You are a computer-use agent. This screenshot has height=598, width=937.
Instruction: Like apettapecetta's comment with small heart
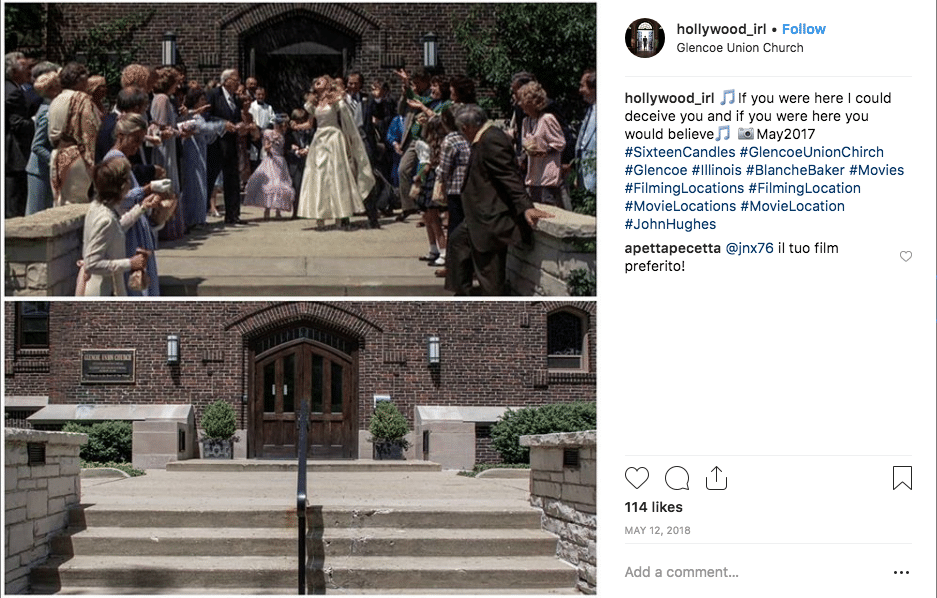coord(906,256)
